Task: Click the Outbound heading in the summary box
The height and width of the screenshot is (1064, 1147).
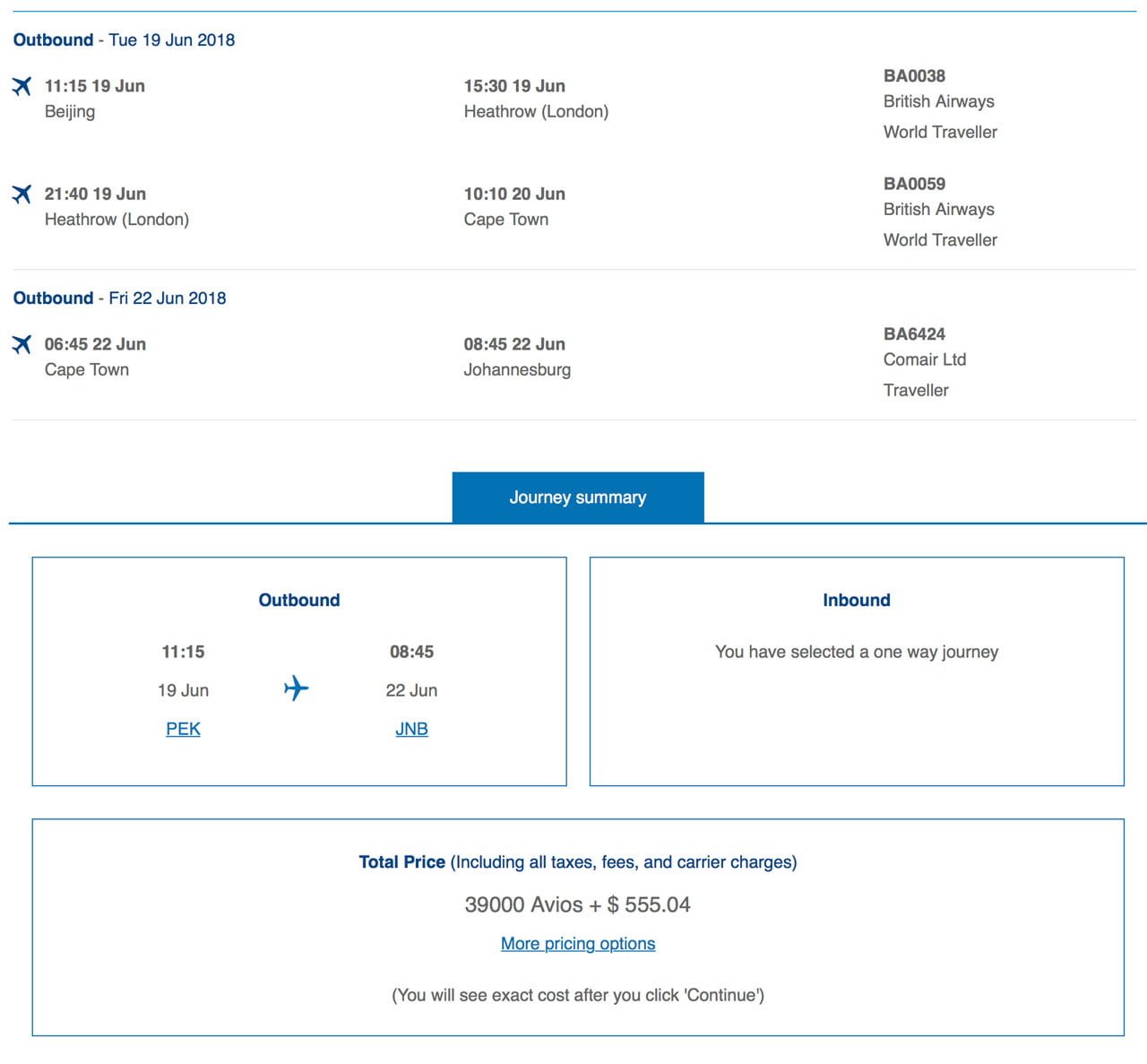Action: click(x=299, y=600)
